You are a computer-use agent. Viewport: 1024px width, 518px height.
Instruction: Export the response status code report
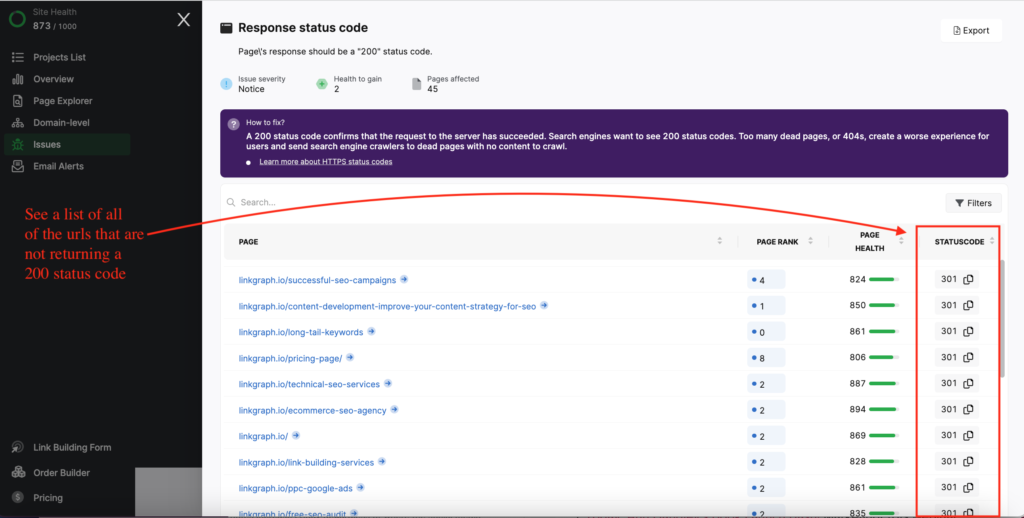tap(971, 31)
